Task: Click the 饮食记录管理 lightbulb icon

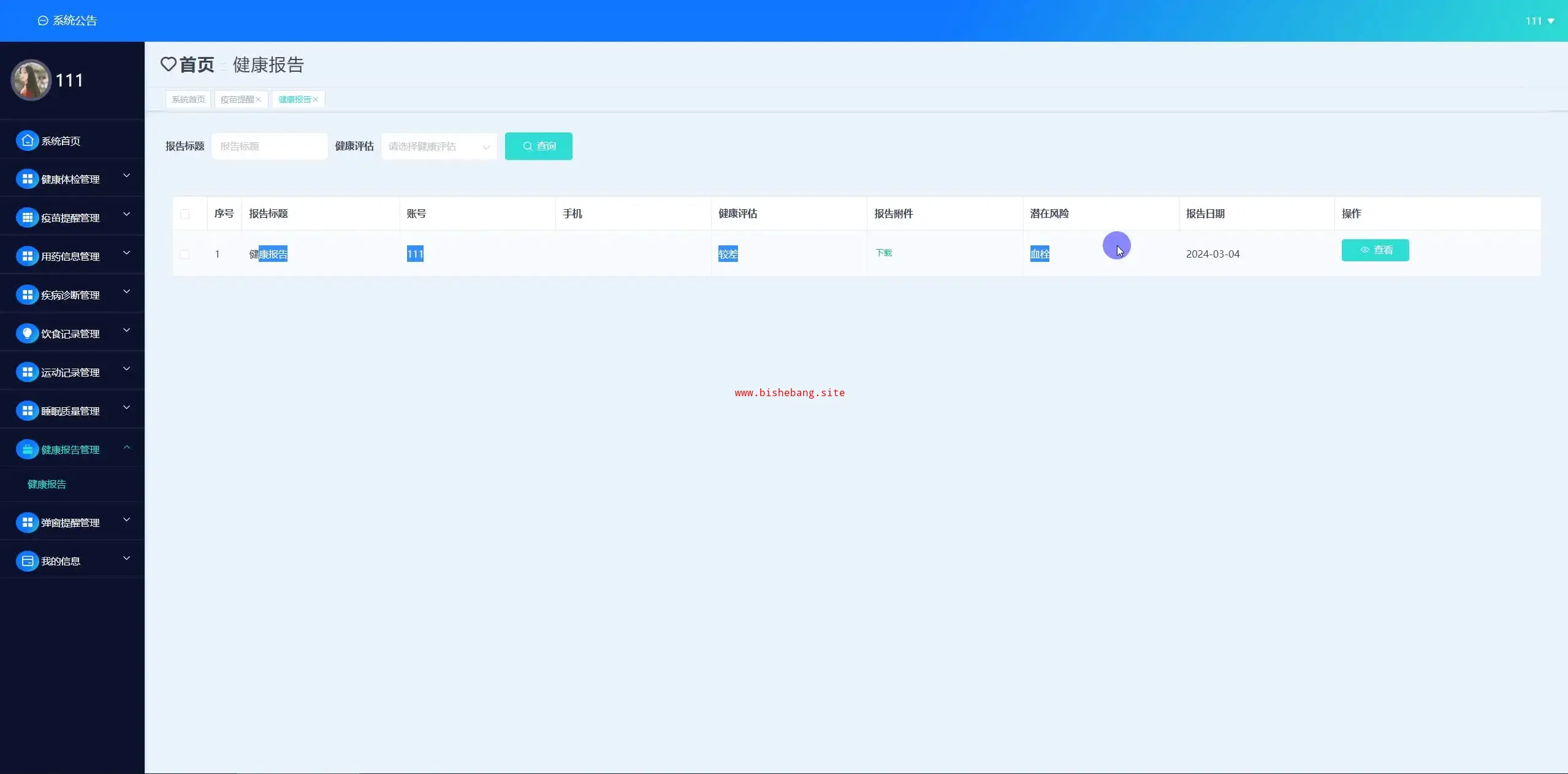Action: pyautogui.click(x=27, y=334)
